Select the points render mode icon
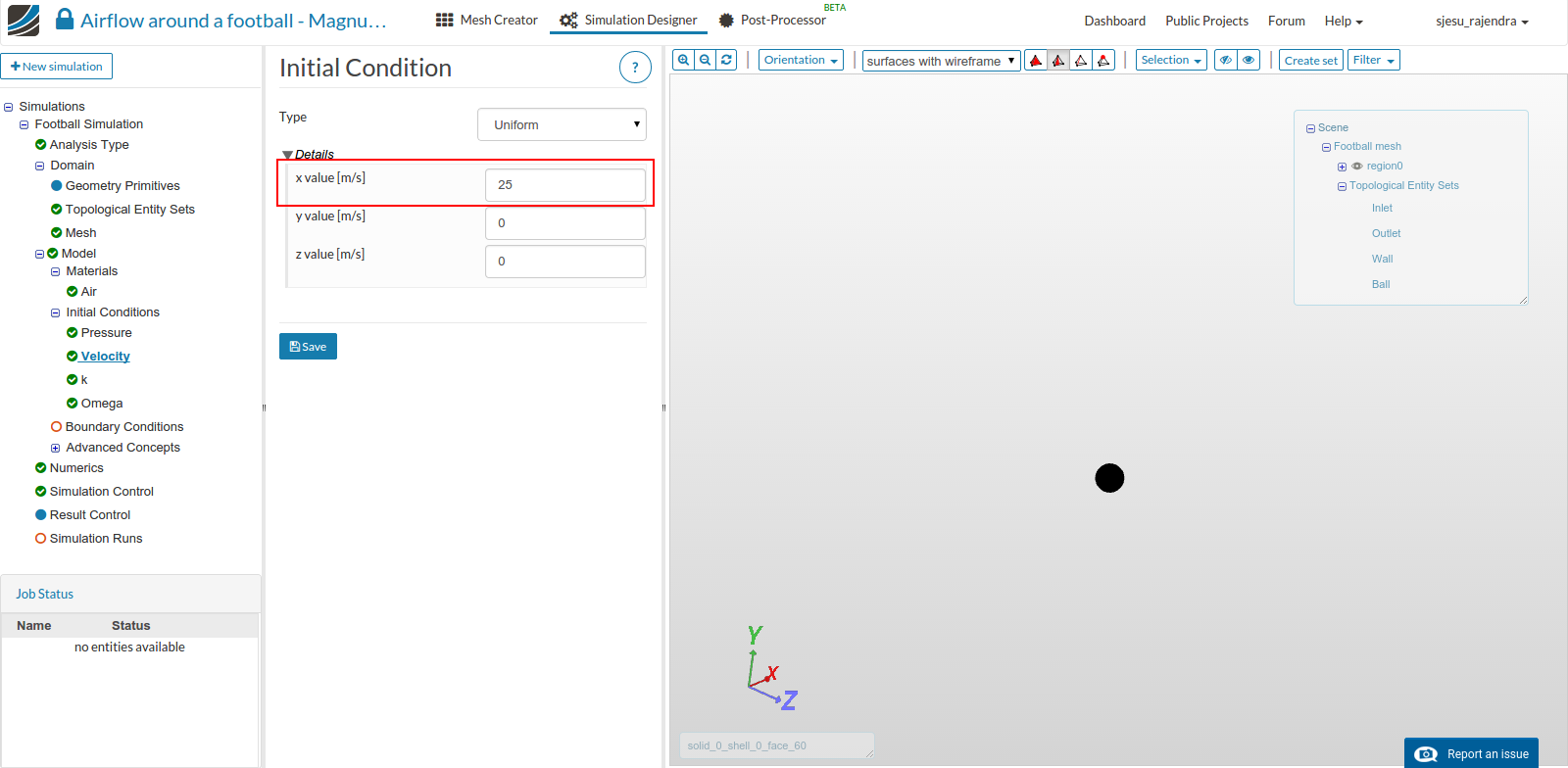This screenshot has width=1568, height=768. 1103,61
